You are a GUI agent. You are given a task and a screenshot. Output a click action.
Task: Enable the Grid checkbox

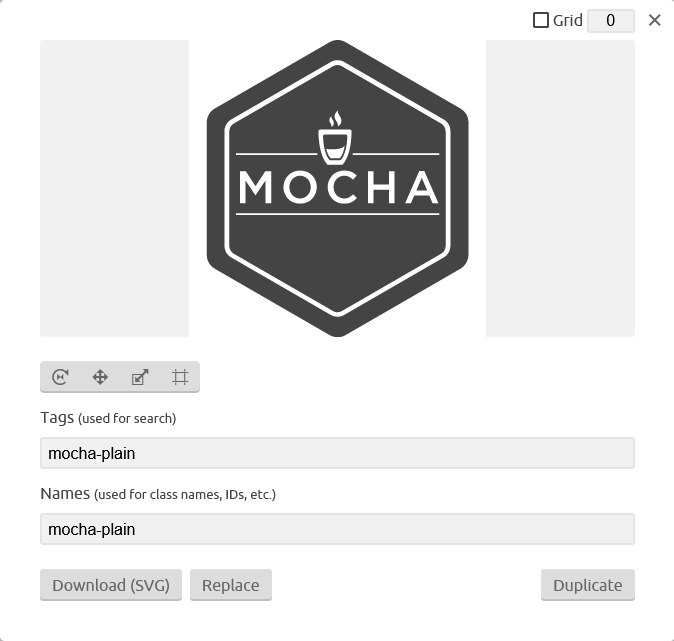(x=541, y=20)
